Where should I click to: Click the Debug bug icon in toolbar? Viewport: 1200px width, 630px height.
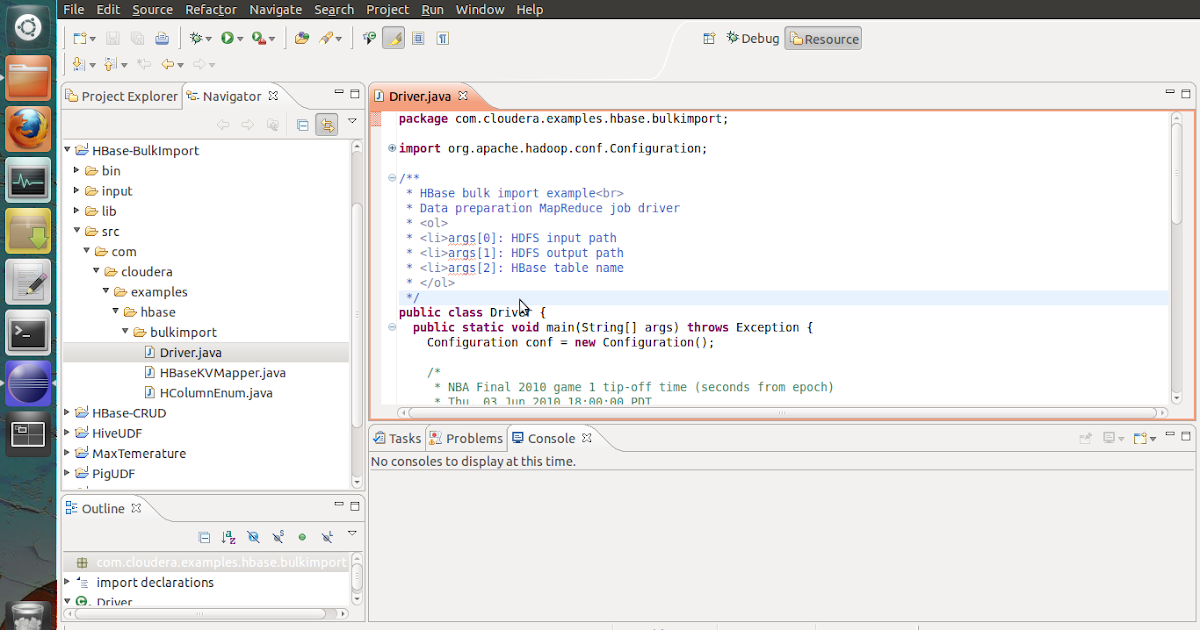coord(196,38)
